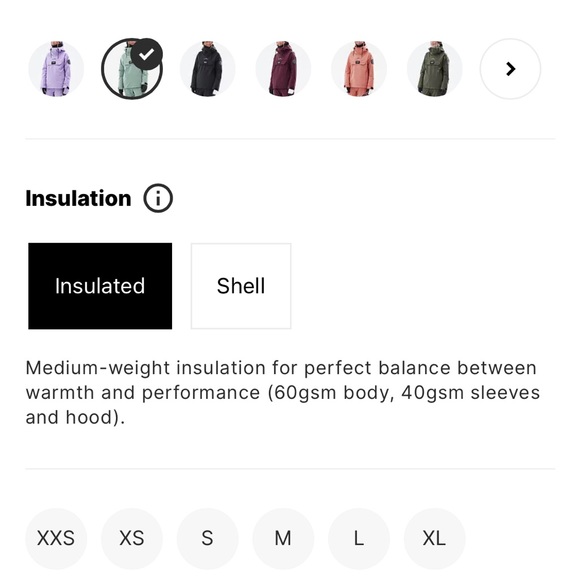Pick the burgundy jacket color

point(283,69)
